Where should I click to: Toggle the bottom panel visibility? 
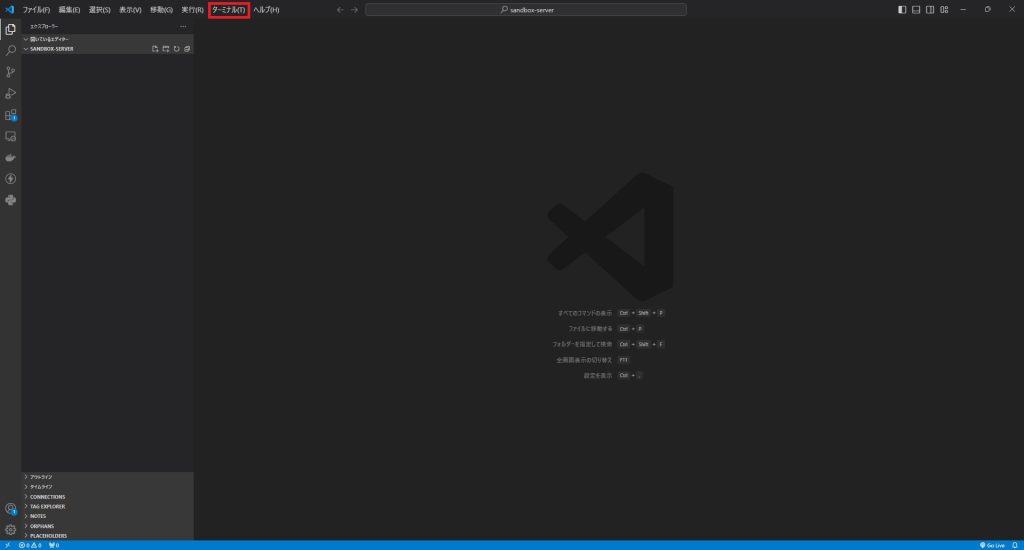pos(916,10)
